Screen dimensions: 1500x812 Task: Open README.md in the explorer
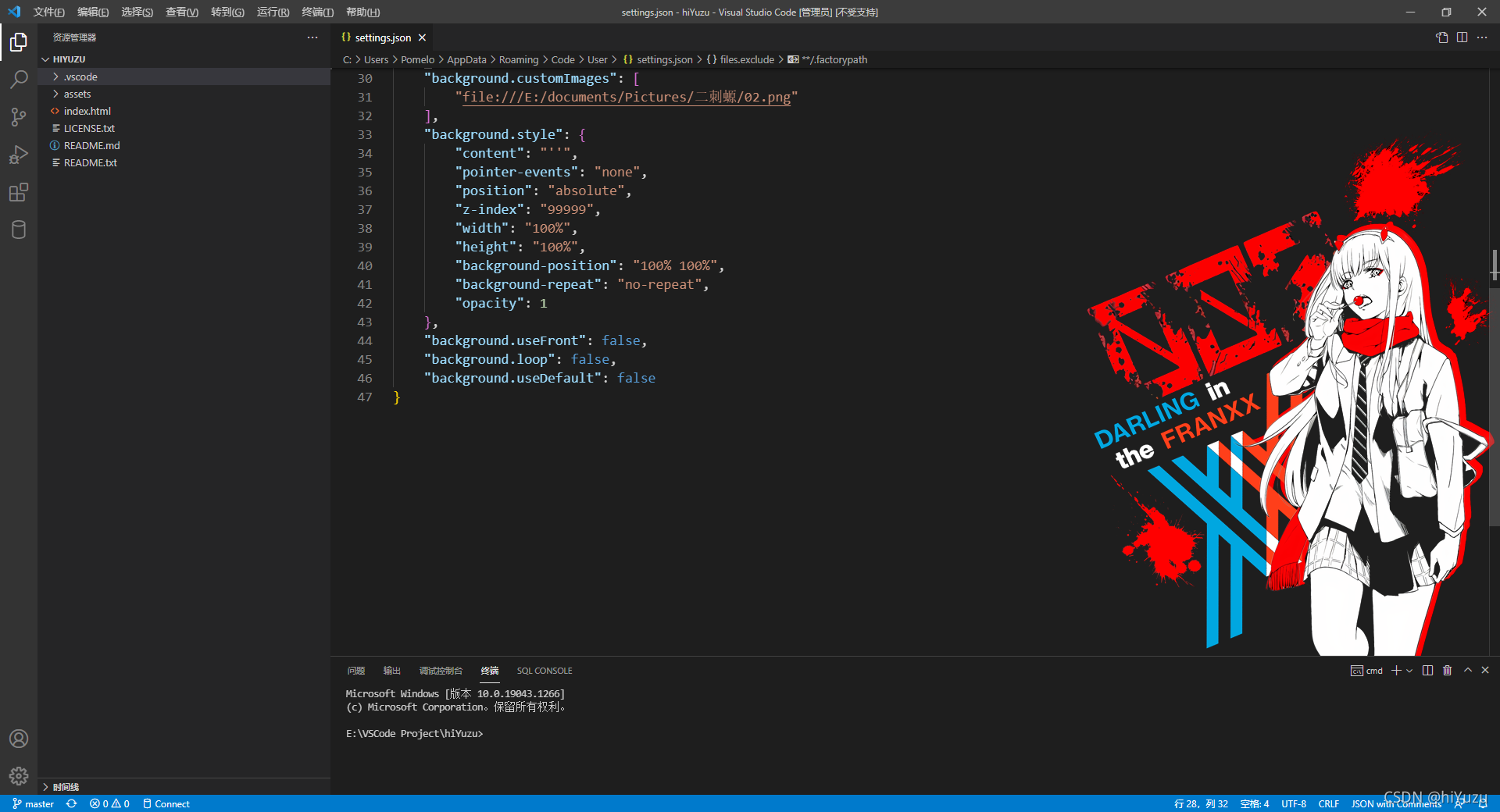[x=184, y=145]
